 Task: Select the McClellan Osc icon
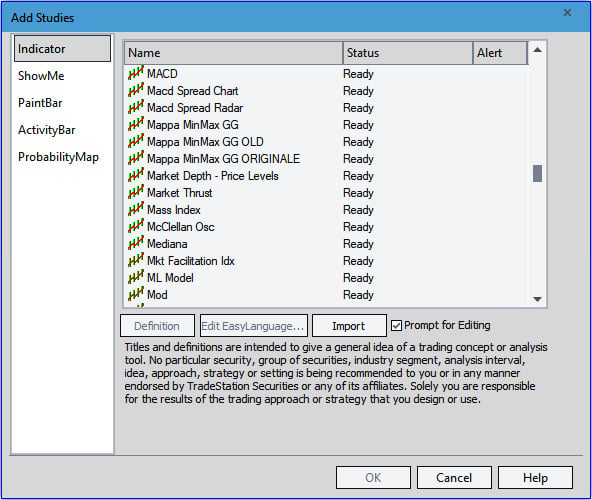(136, 226)
